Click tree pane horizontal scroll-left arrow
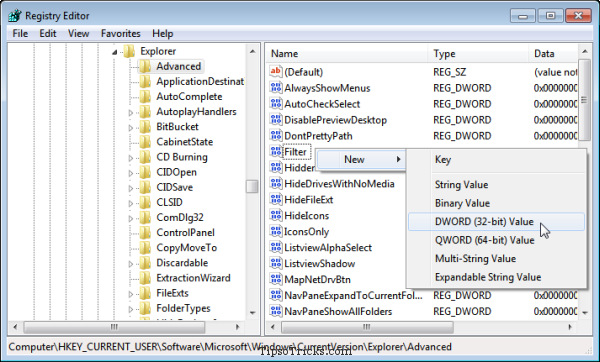This screenshot has height=362, width=600. pos(15,327)
